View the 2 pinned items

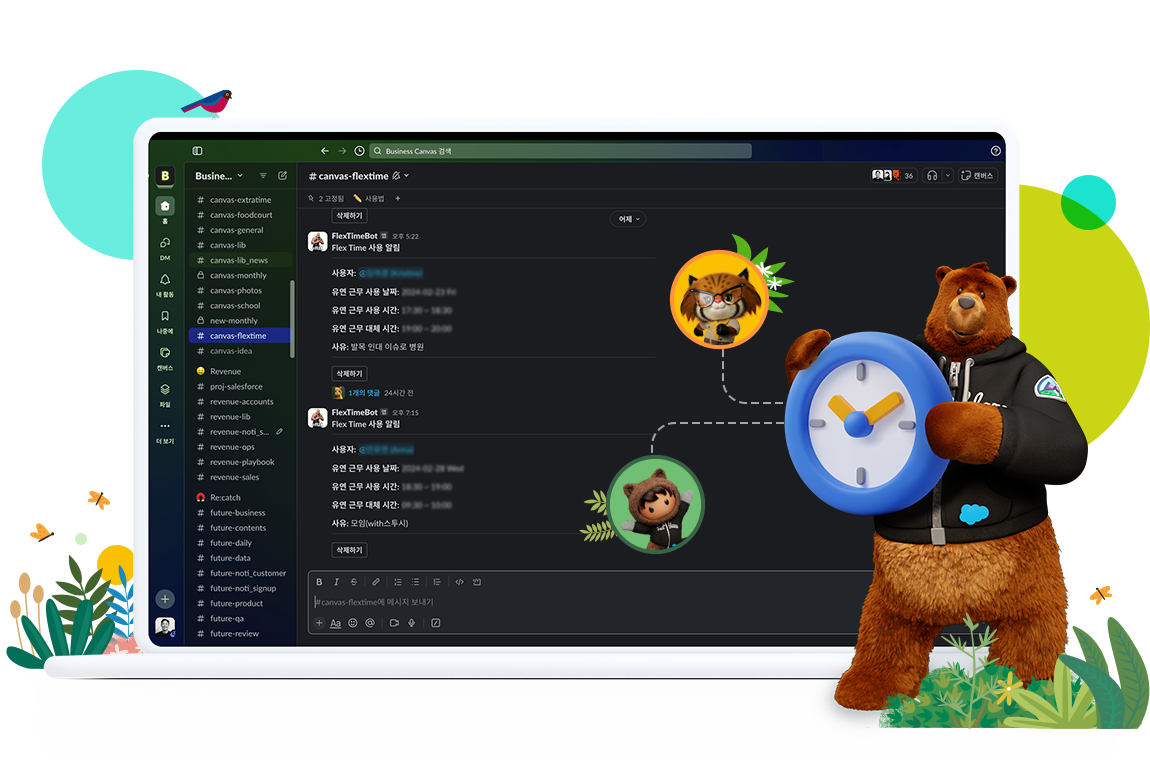pos(326,198)
